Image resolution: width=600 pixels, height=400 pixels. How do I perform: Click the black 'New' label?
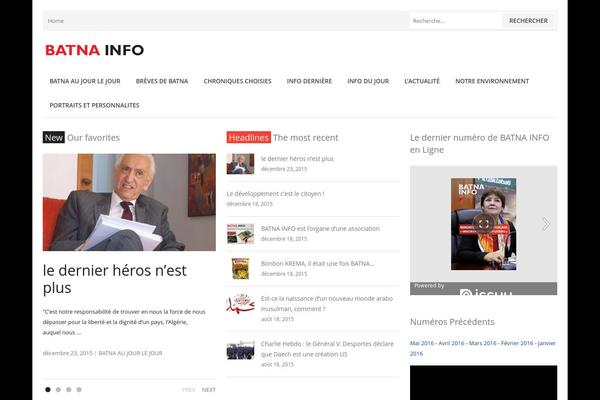pyautogui.click(x=54, y=137)
